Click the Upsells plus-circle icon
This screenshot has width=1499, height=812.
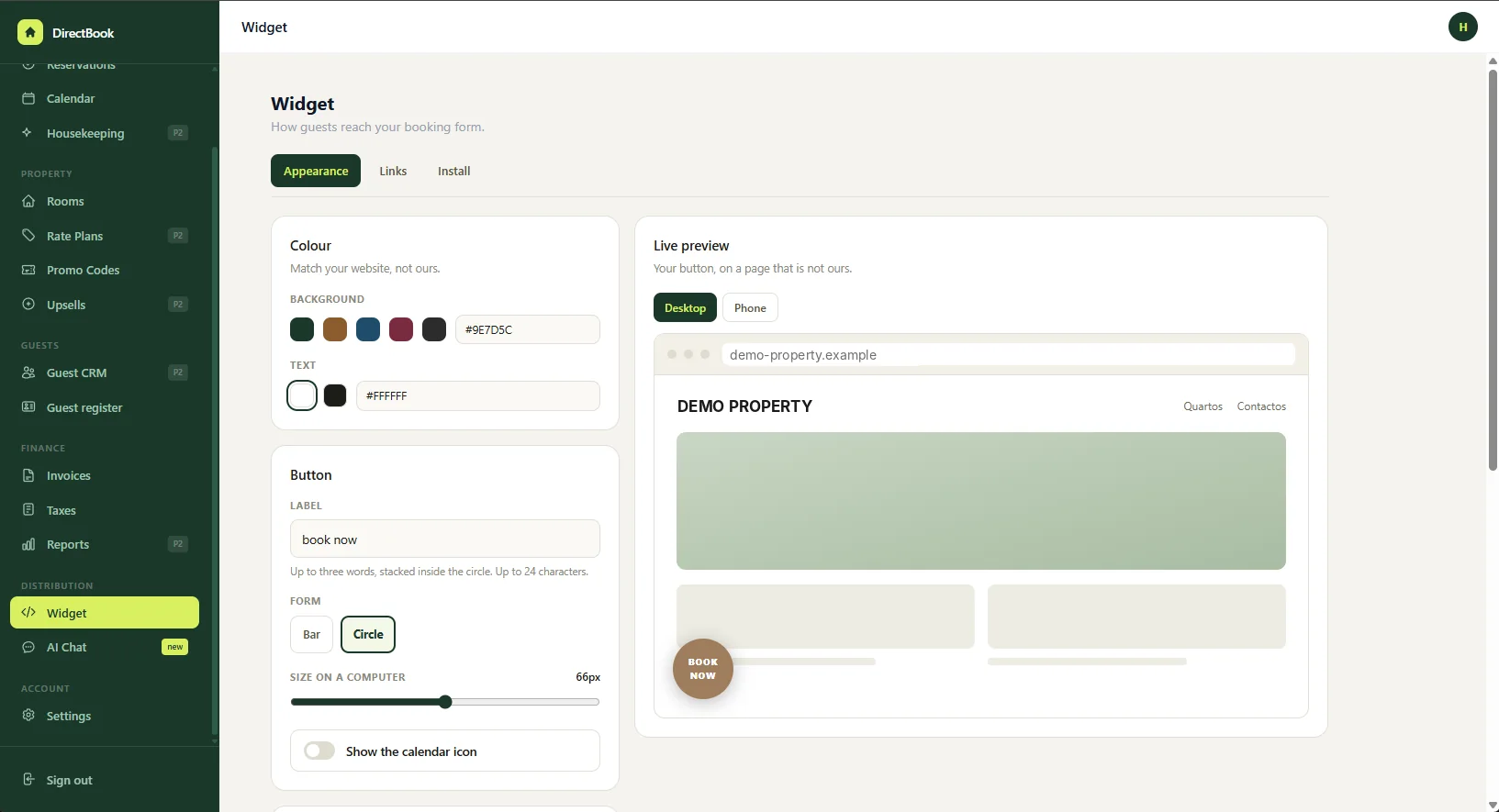(x=28, y=305)
